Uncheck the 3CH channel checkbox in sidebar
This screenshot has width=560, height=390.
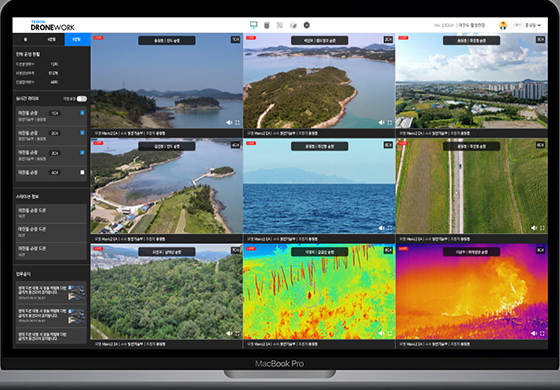coord(82,152)
